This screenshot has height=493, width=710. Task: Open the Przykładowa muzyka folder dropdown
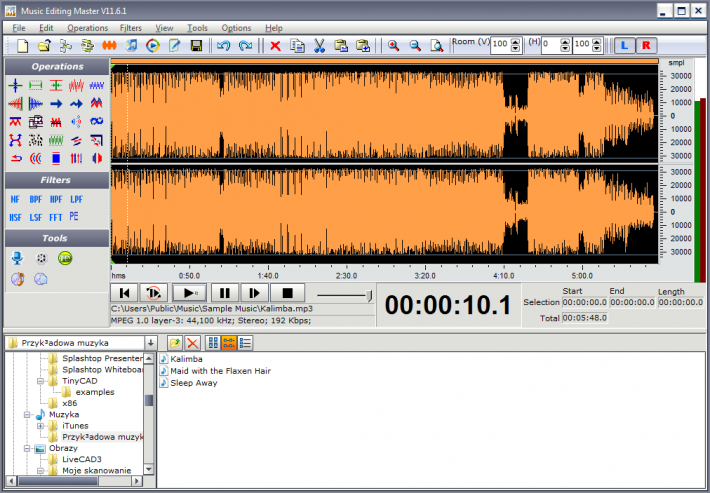150,343
